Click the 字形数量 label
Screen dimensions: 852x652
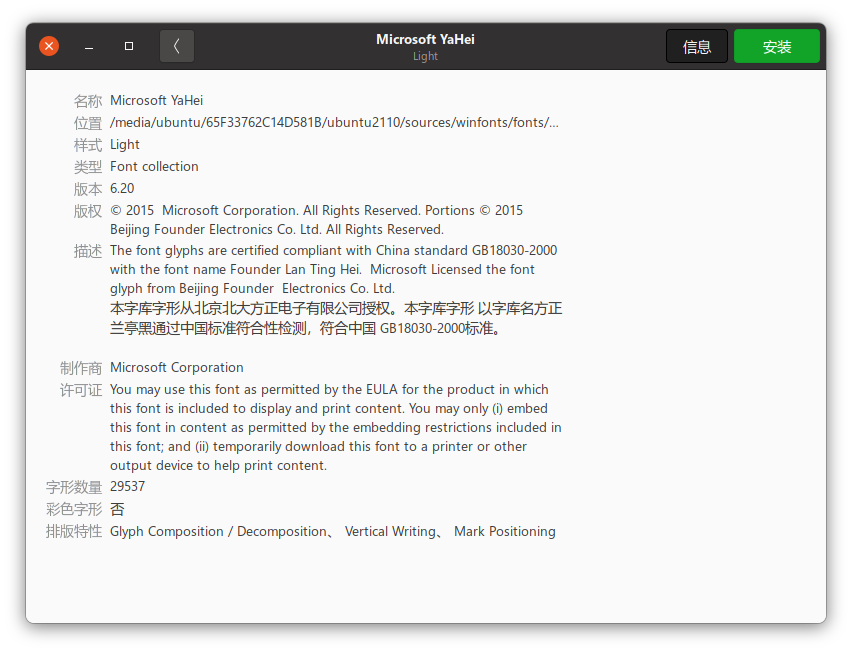coord(74,487)
